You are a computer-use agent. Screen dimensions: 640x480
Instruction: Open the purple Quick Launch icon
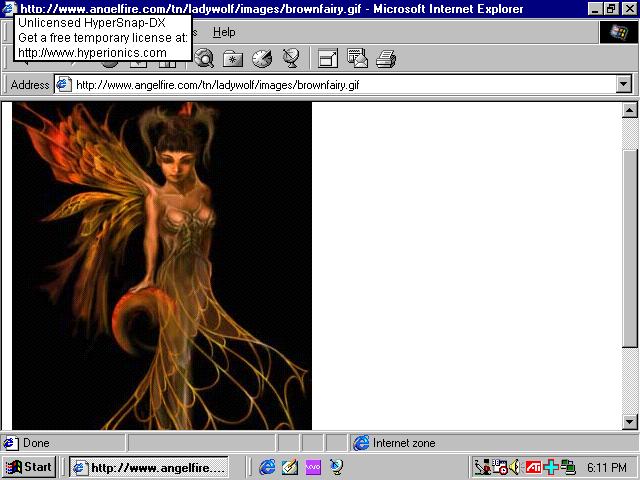313,467
